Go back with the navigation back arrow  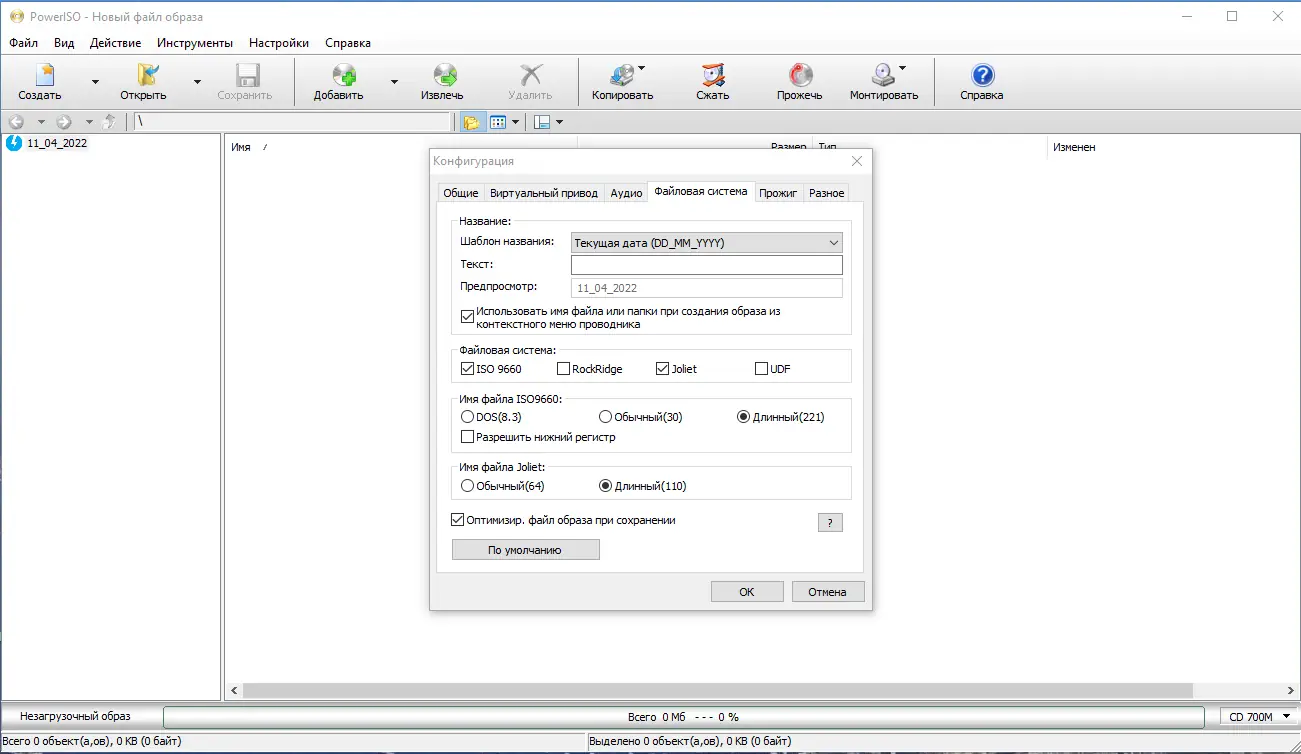pyautogui.click(x=17, y=122)
